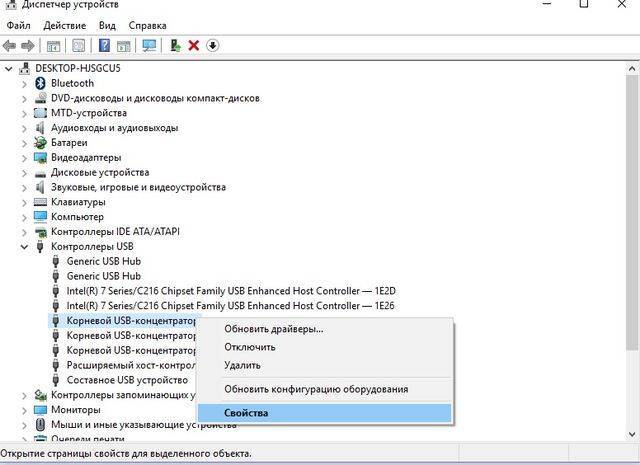Click the Bluetooth category icon
Image resolution: width=640 pixels, height=465 pixels.
(x=40, y=83)
